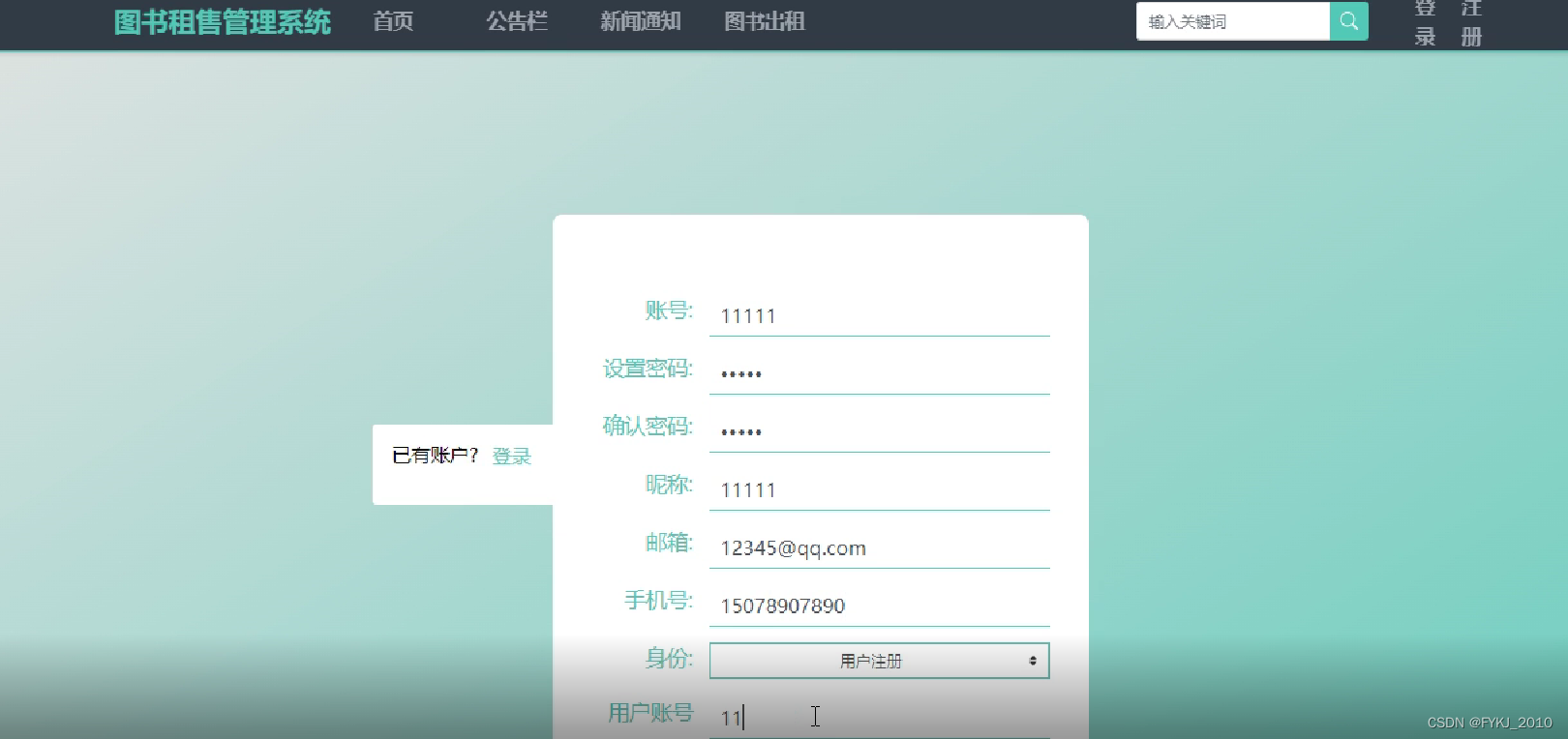Open the 图书出租 menu item
1568x739 pixels.
coord(764,21)
